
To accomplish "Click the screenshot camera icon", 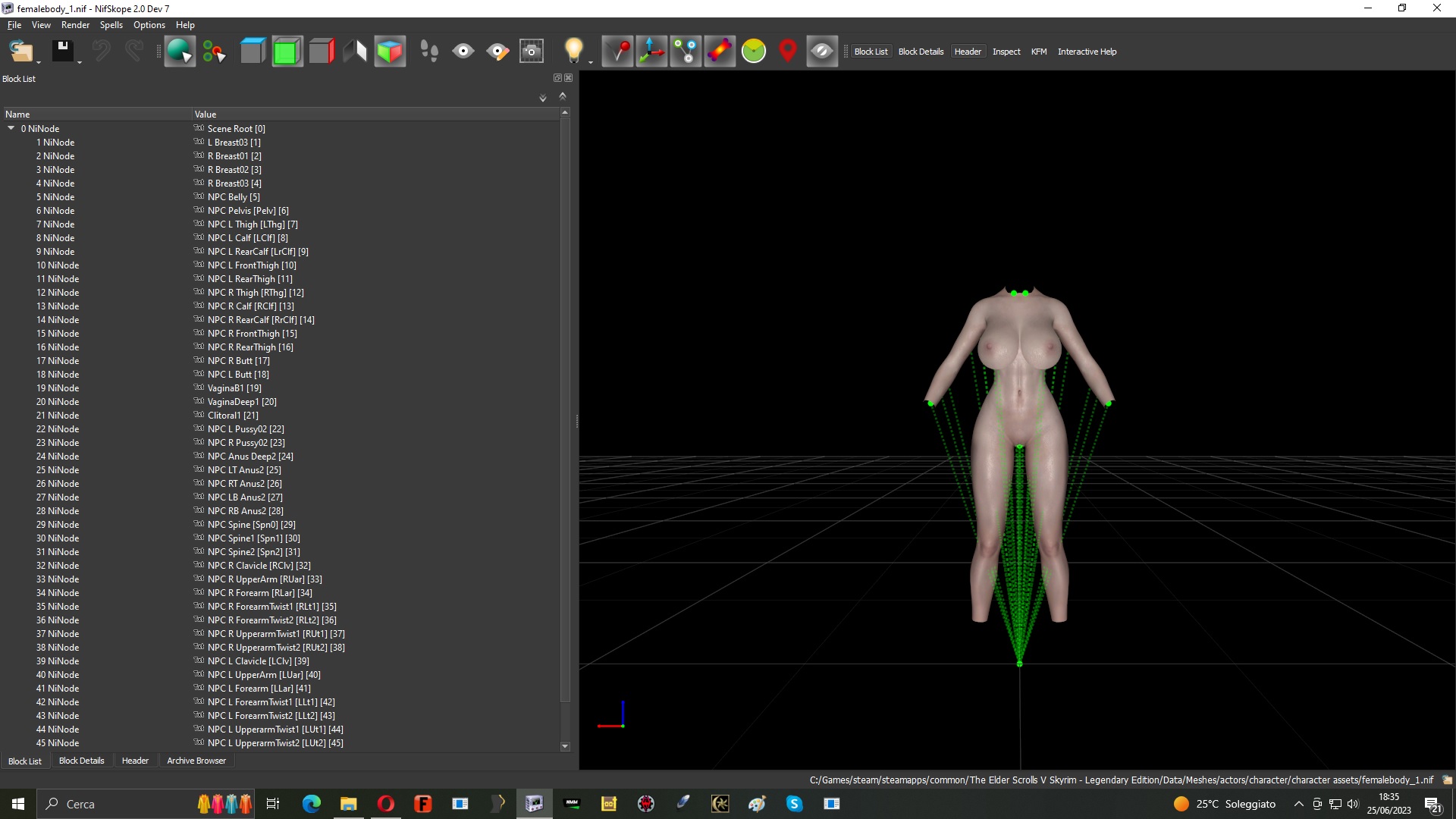I will (x=532, y=51).
